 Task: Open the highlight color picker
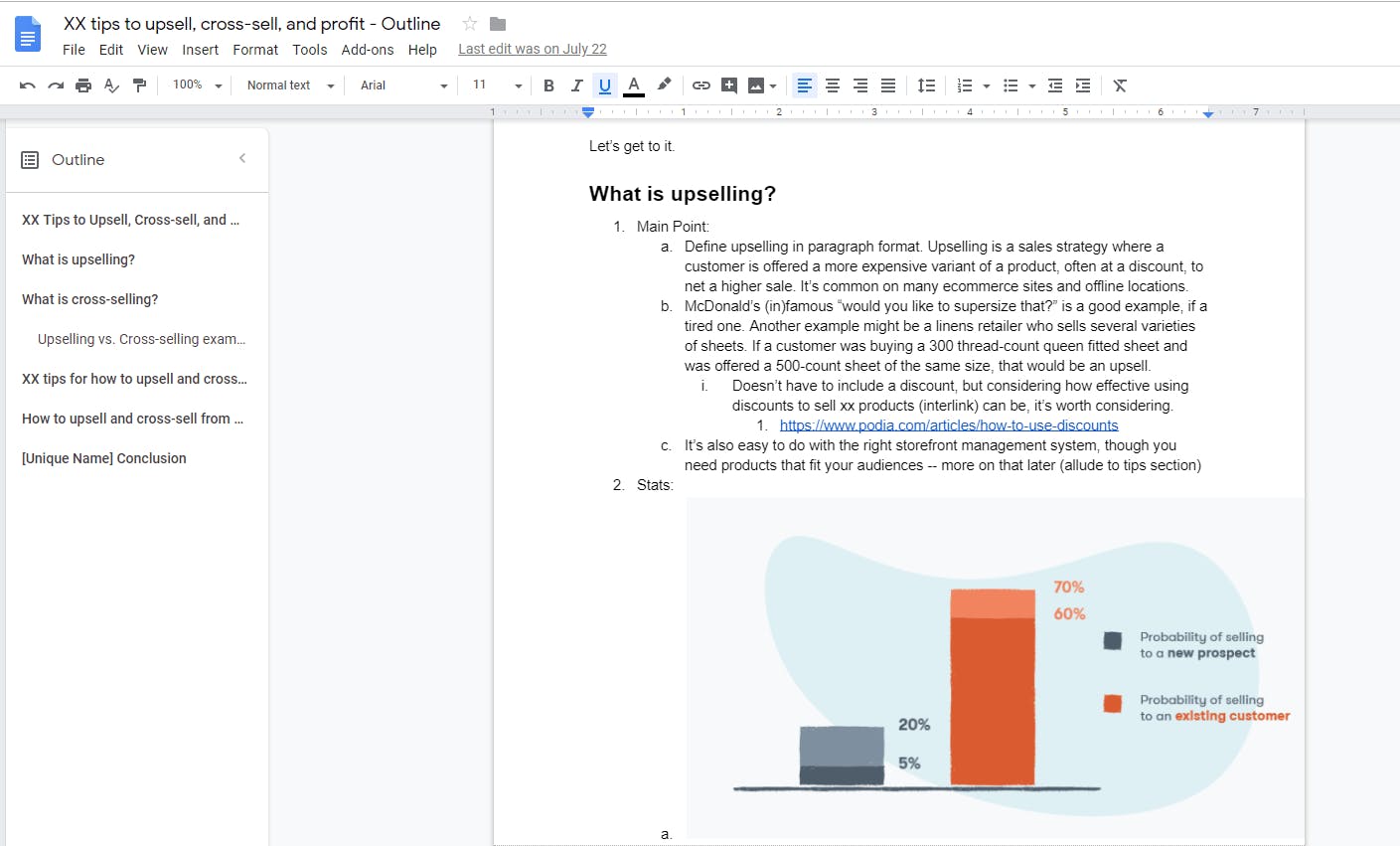664,85
